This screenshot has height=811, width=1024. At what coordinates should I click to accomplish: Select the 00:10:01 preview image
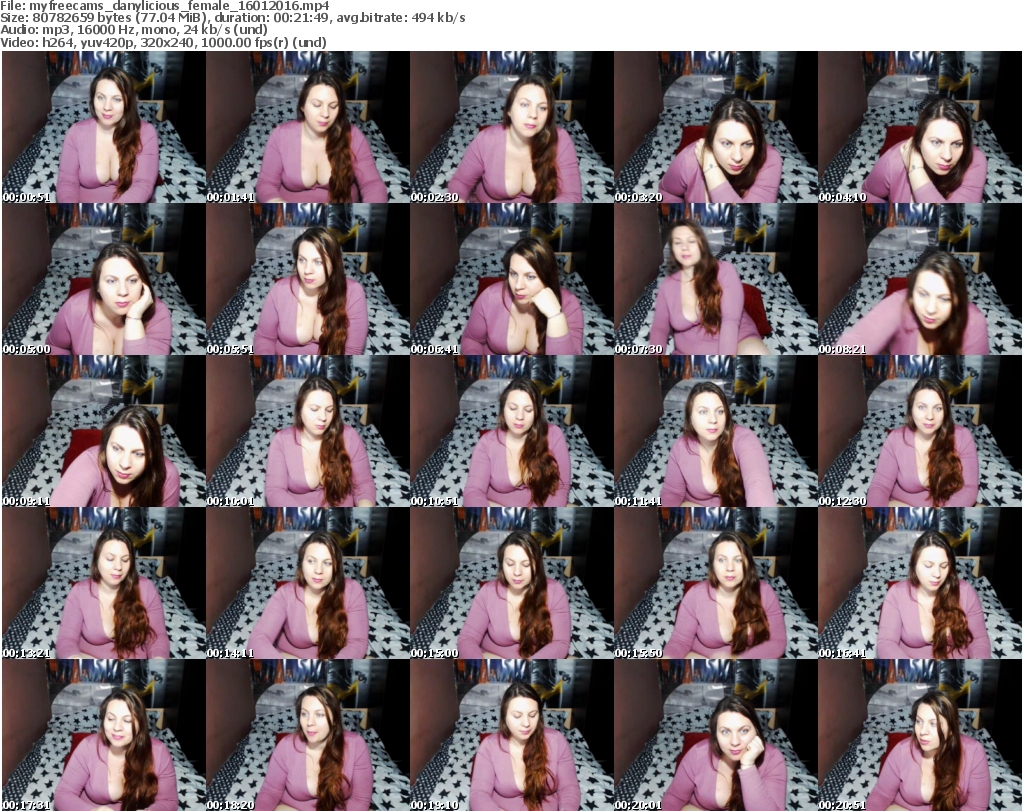pyautogui.click(x=308, y=431)
